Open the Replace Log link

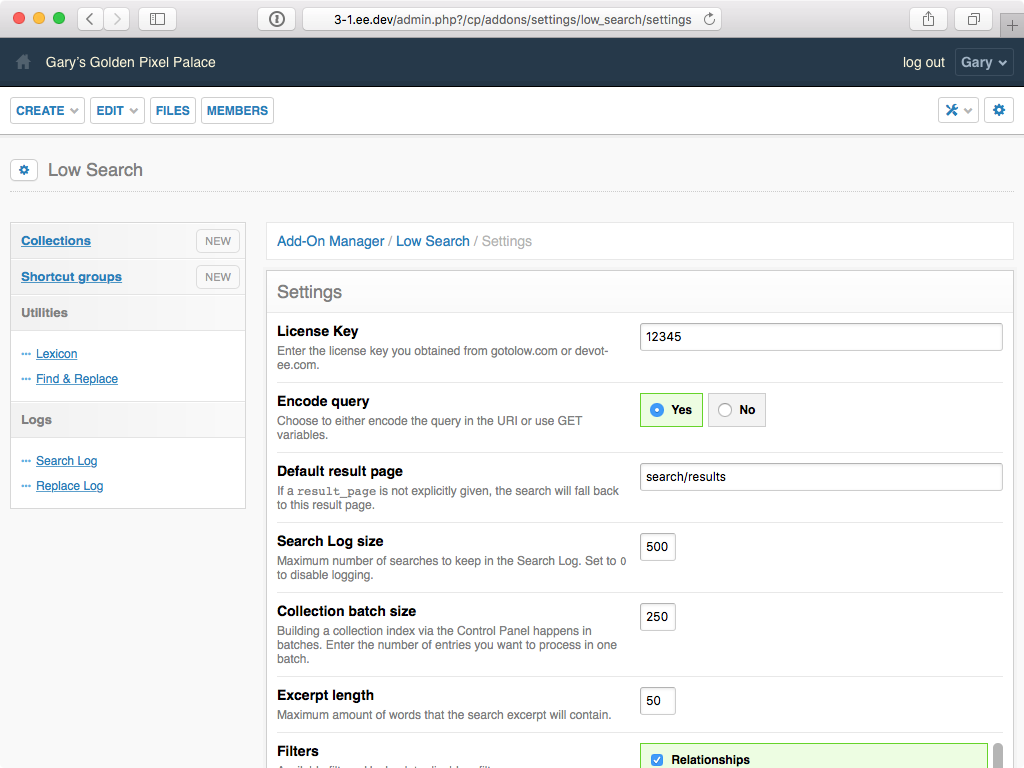[x=70, y=486]
